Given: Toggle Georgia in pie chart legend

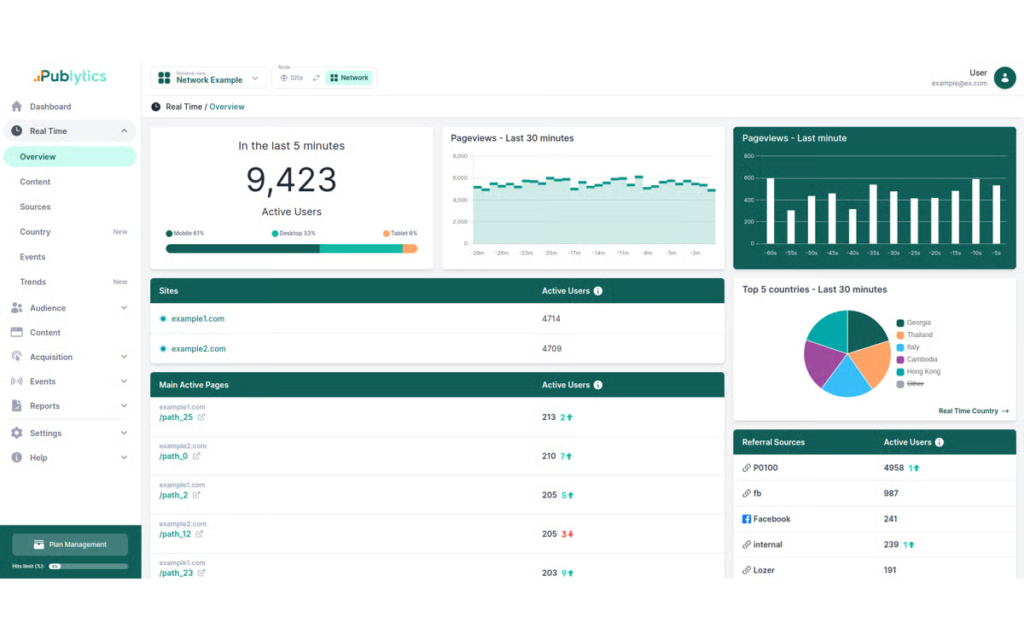Looking at the screenshot, I should pyautogui.click(x=913, y=323).
